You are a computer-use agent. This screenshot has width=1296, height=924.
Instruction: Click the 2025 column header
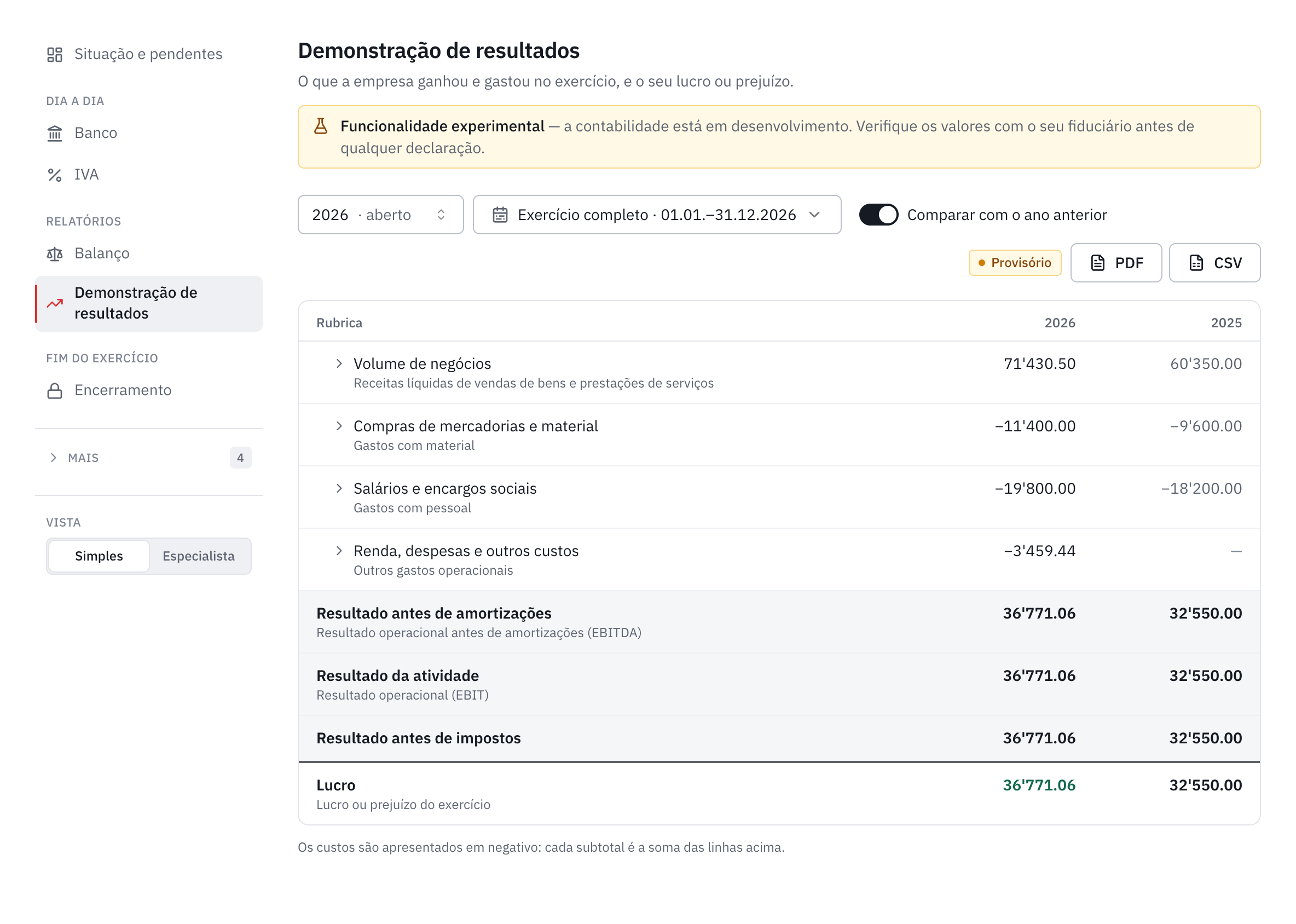coord(1226,323)
